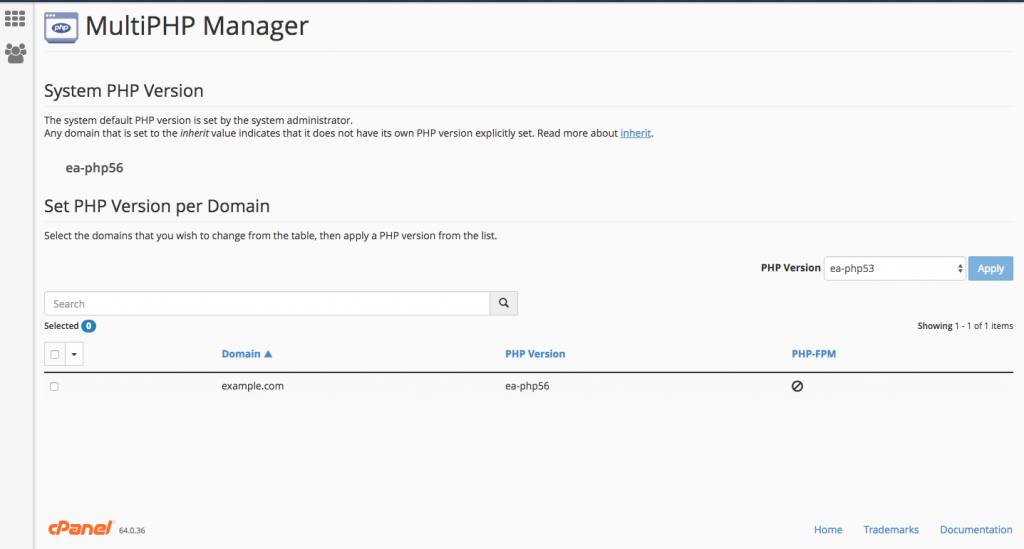
Task: Open the Trademarks footer link
Action: point(891,529)
